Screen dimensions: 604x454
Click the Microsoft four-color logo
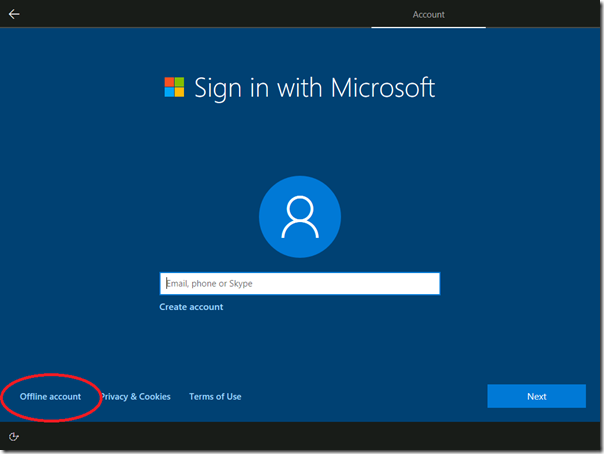[174, 87]
